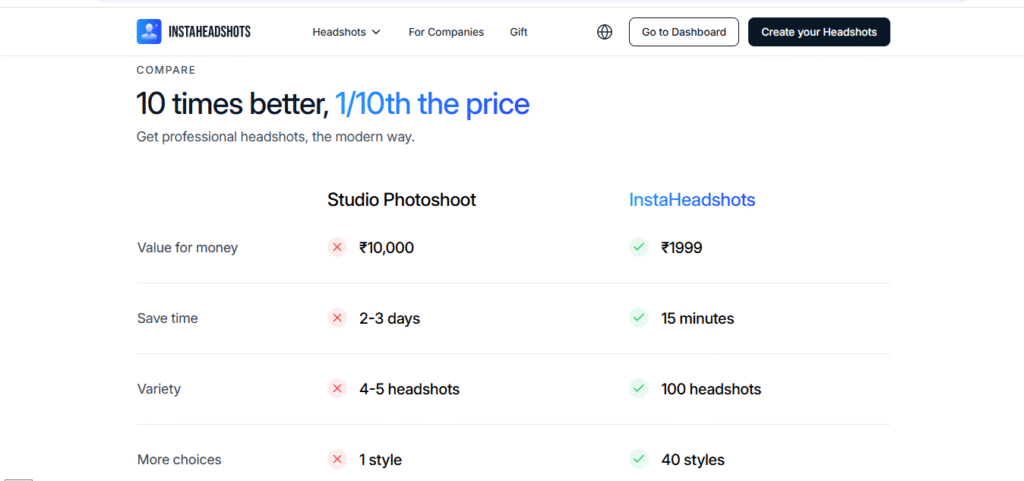The height and width of the screenshot is (481, 1024).
Task: Click red cross beside 1 style
Action: click(337, 459)
